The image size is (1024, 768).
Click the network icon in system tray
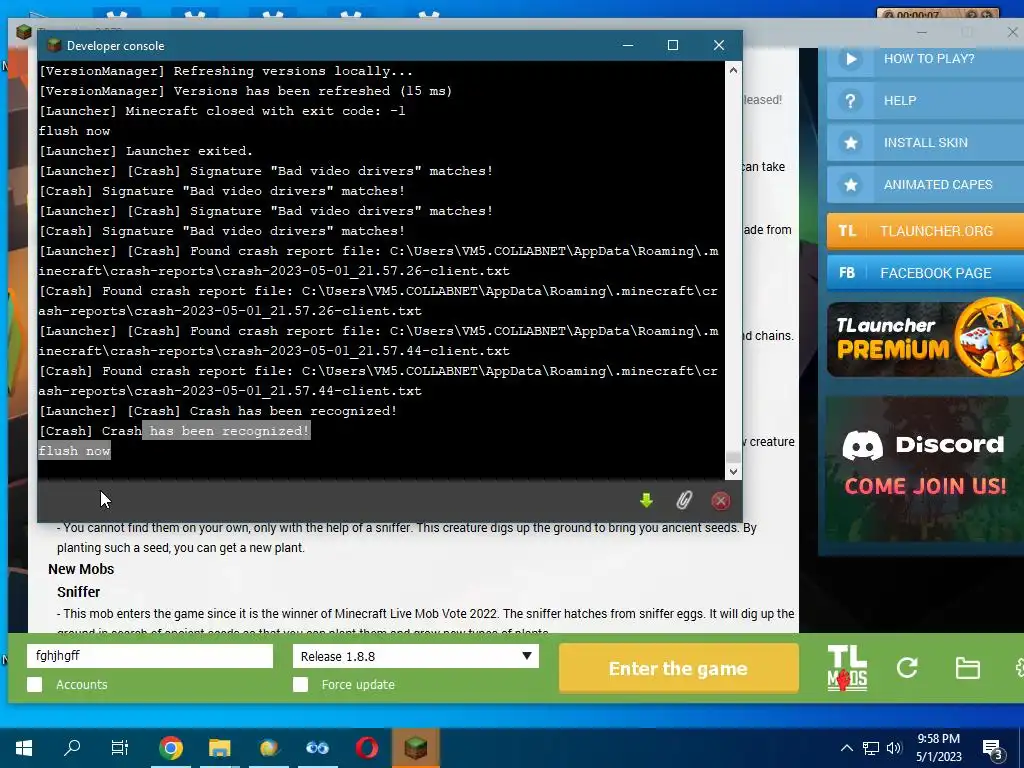[x=871, y=748]
